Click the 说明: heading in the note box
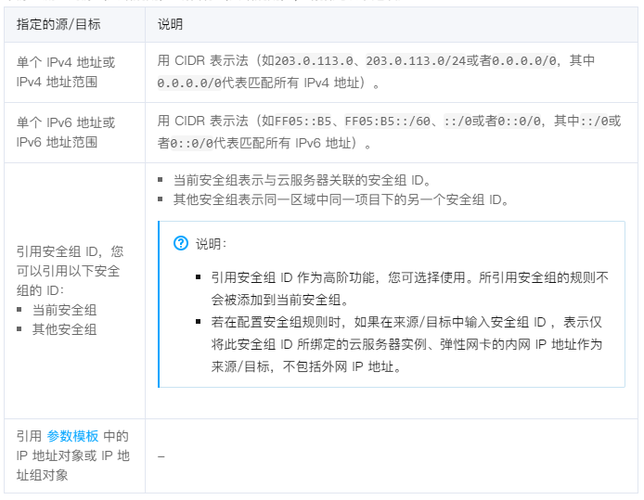Viewport: 644px width, 500px height. click(211, 244)
